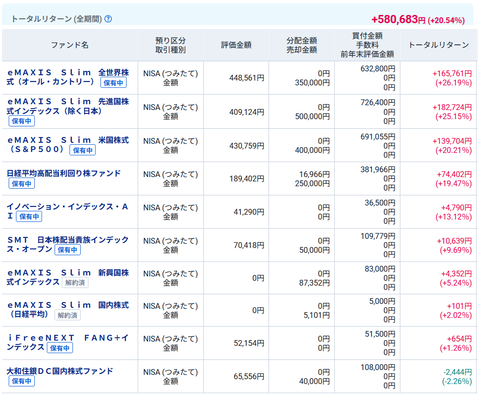Click the 分配金額 売却金額 column header
480x398 pixels.
click(x=301, y=45)
